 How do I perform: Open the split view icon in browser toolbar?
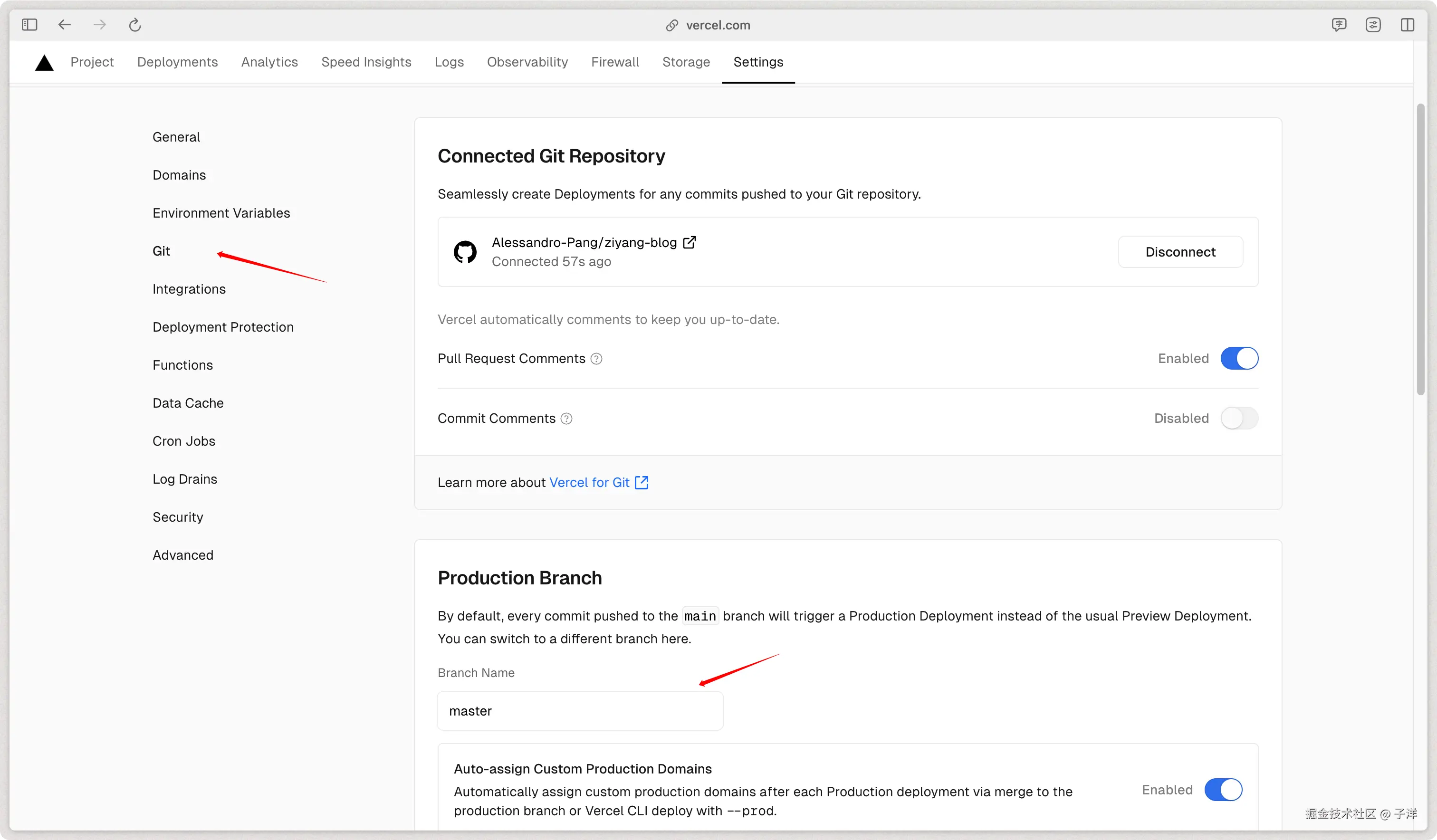click(1407, 25)
